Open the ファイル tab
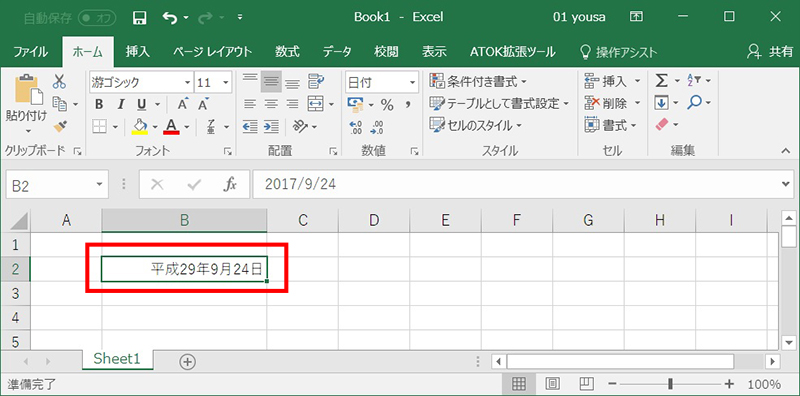This screenshot has height=396, width=800. tap(31, 52)
